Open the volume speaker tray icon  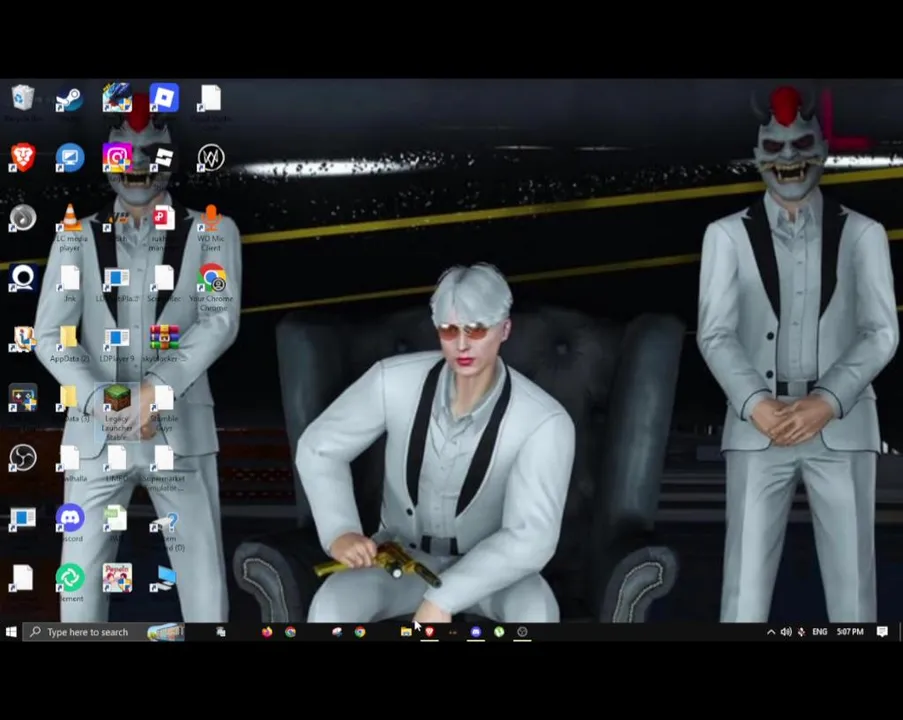786,632
